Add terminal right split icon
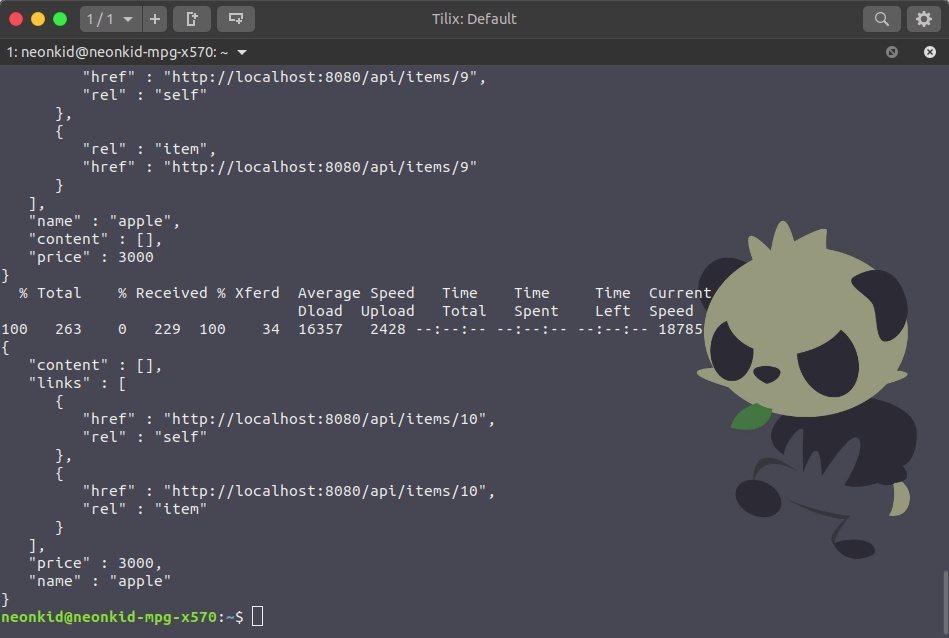 point(192,19)
